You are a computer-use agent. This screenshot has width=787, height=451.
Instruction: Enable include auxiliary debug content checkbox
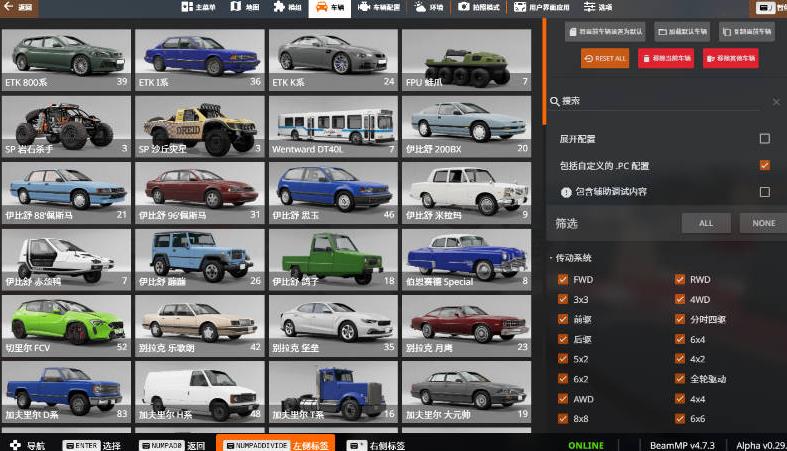tap(764, 192)
